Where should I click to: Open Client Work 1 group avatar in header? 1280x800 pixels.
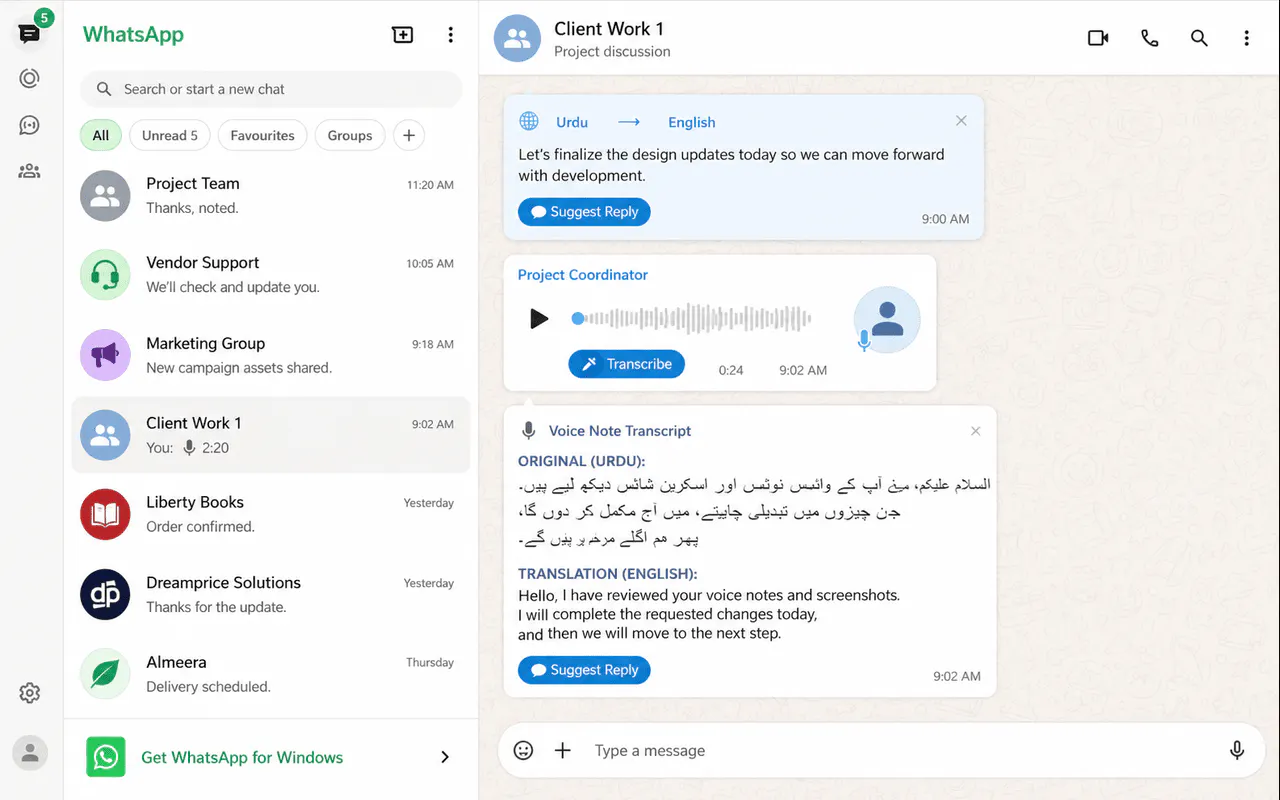tap(517, 38)
